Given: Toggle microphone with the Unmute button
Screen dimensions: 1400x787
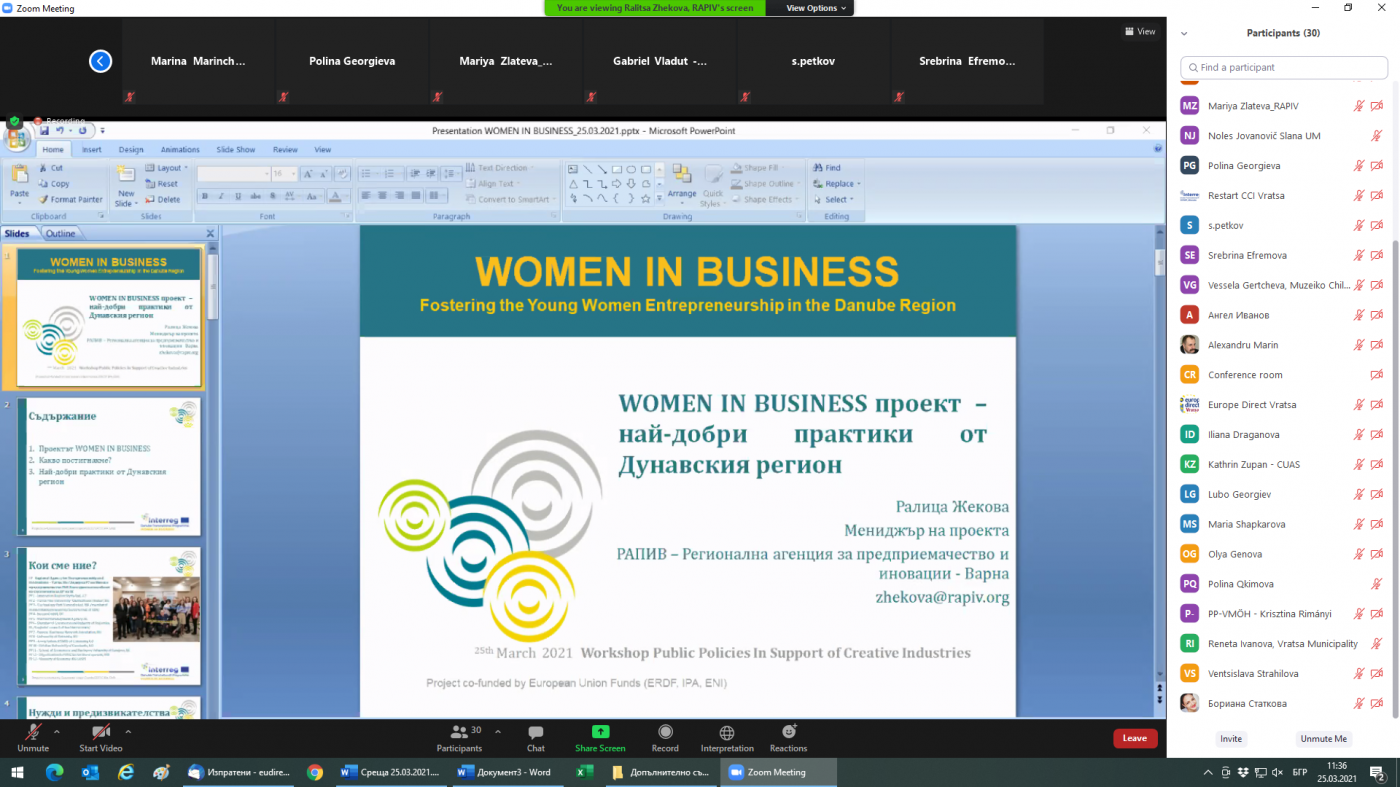Looking at the screenshot, I should coord(33,738).
